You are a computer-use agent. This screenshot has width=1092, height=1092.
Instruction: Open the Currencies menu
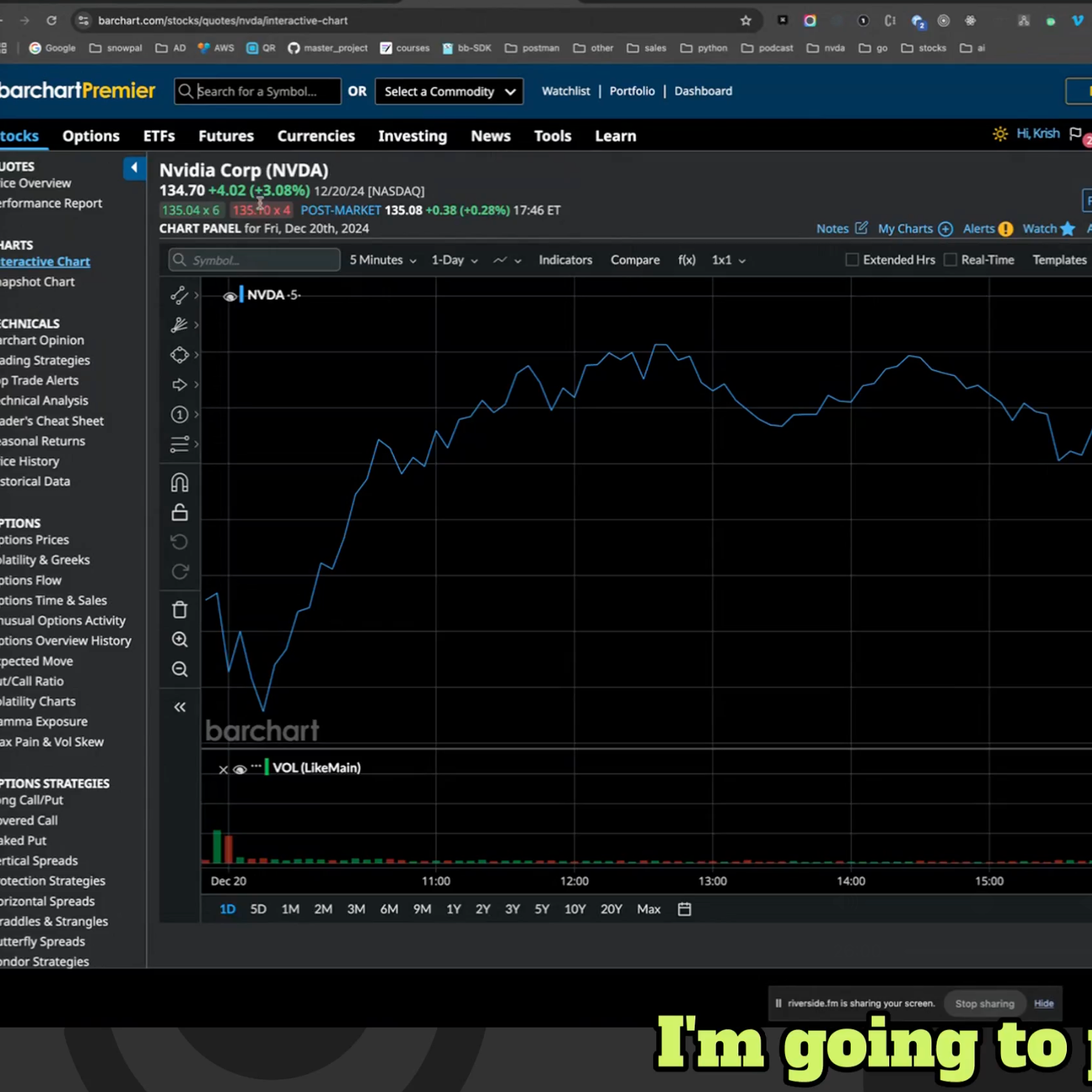coord(316,136)
